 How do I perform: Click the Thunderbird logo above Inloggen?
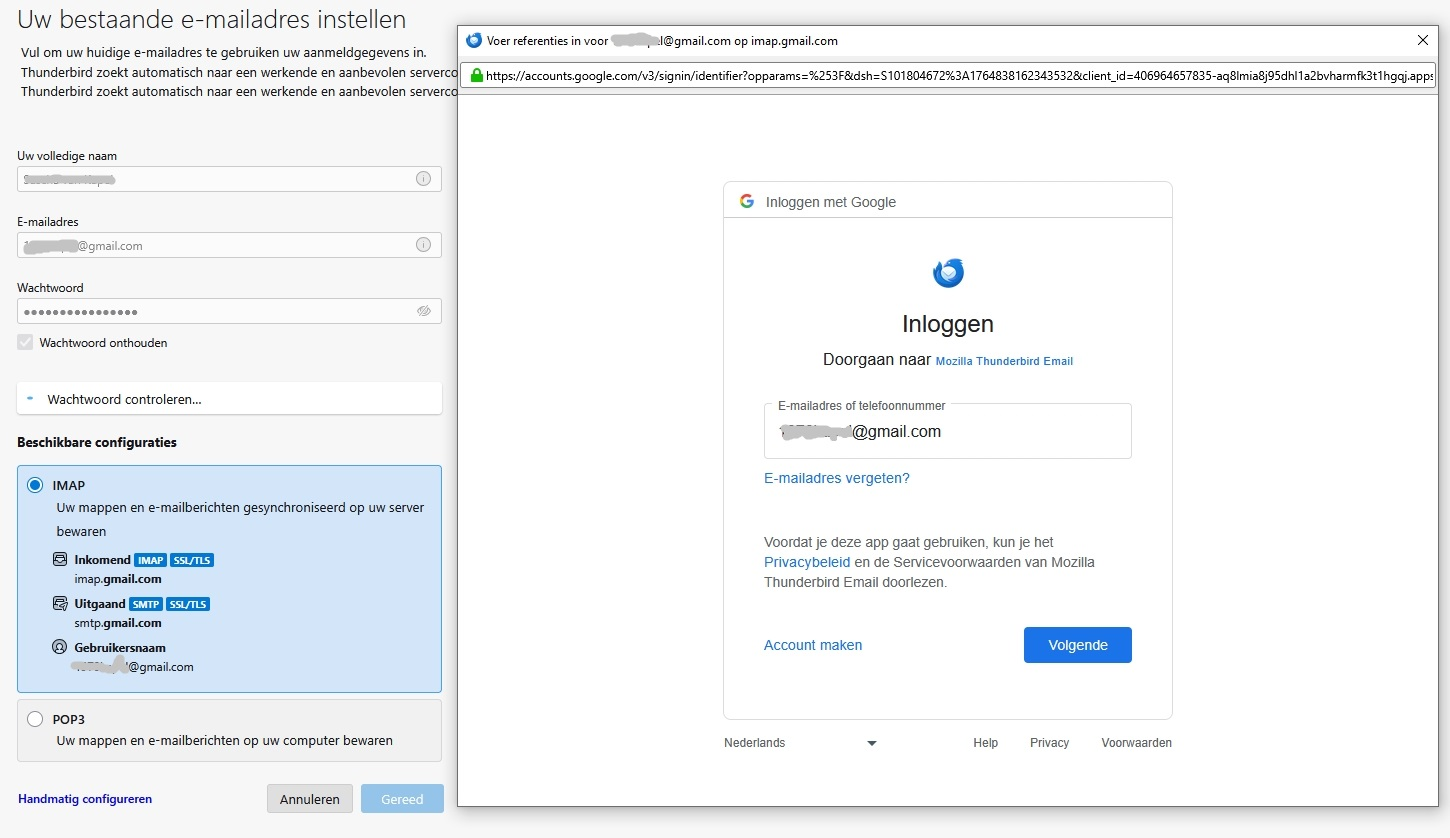[x=948, y=272]
